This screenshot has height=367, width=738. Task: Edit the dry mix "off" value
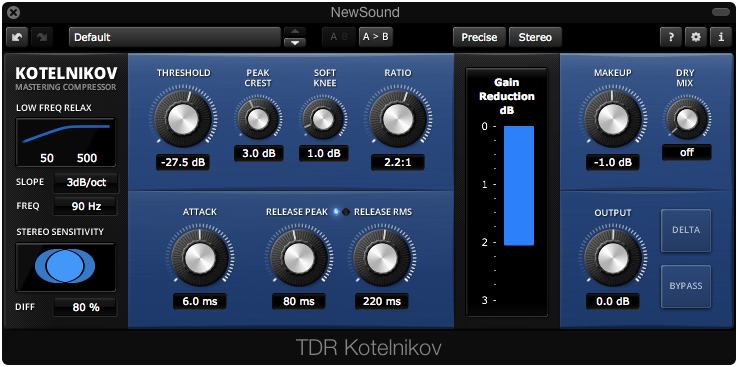pyautogui.click(x=687, y=152)
